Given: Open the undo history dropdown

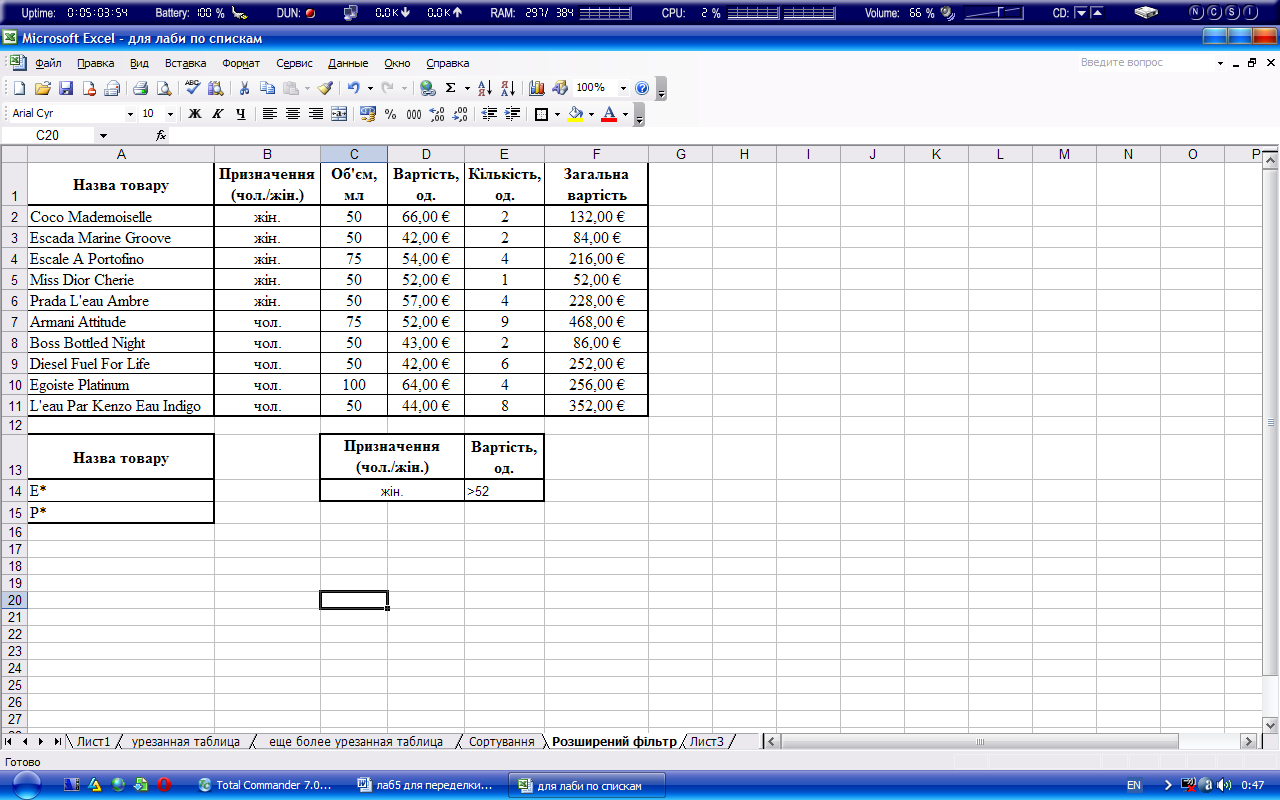Looking at the screenshot, I should point(370,88).
